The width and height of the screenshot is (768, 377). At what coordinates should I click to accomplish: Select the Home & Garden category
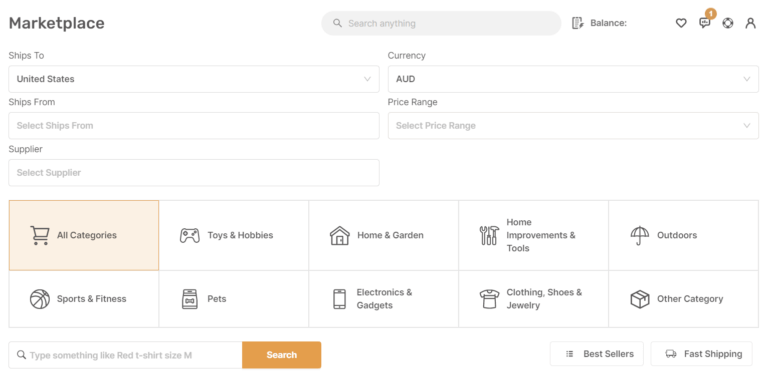(x=384, y=235)
